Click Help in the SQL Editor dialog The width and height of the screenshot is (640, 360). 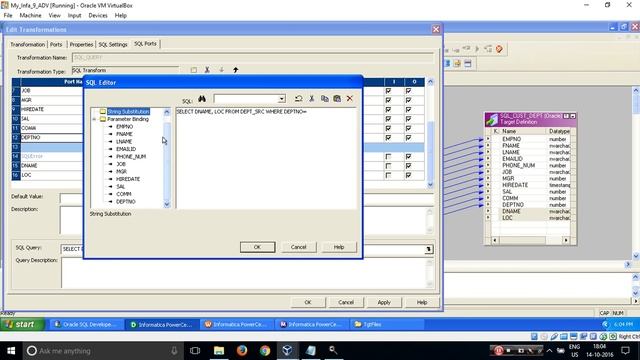coord(339,247)
